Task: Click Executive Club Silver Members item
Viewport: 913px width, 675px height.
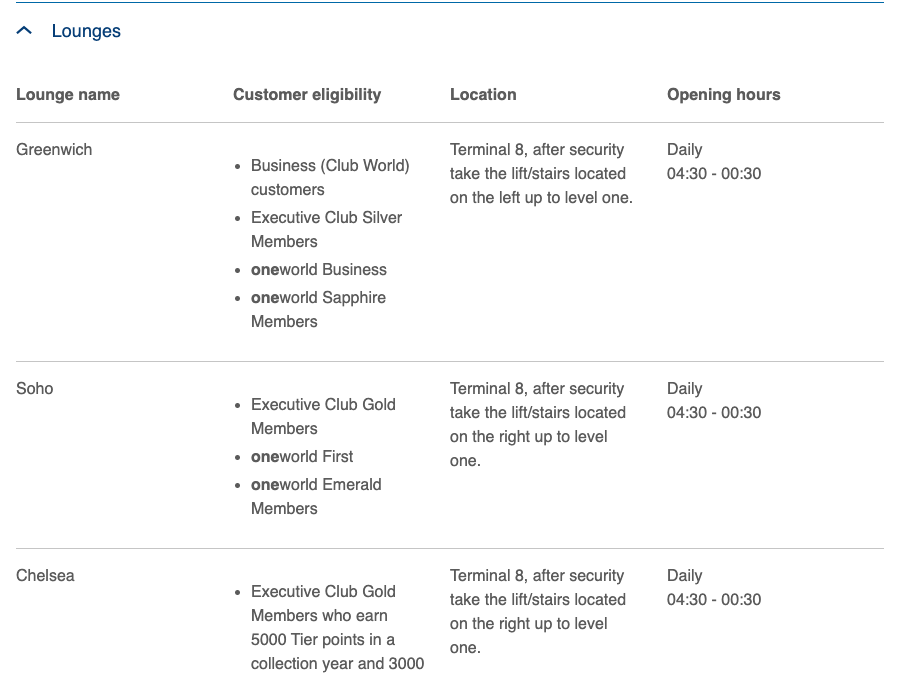Action: 327,229
